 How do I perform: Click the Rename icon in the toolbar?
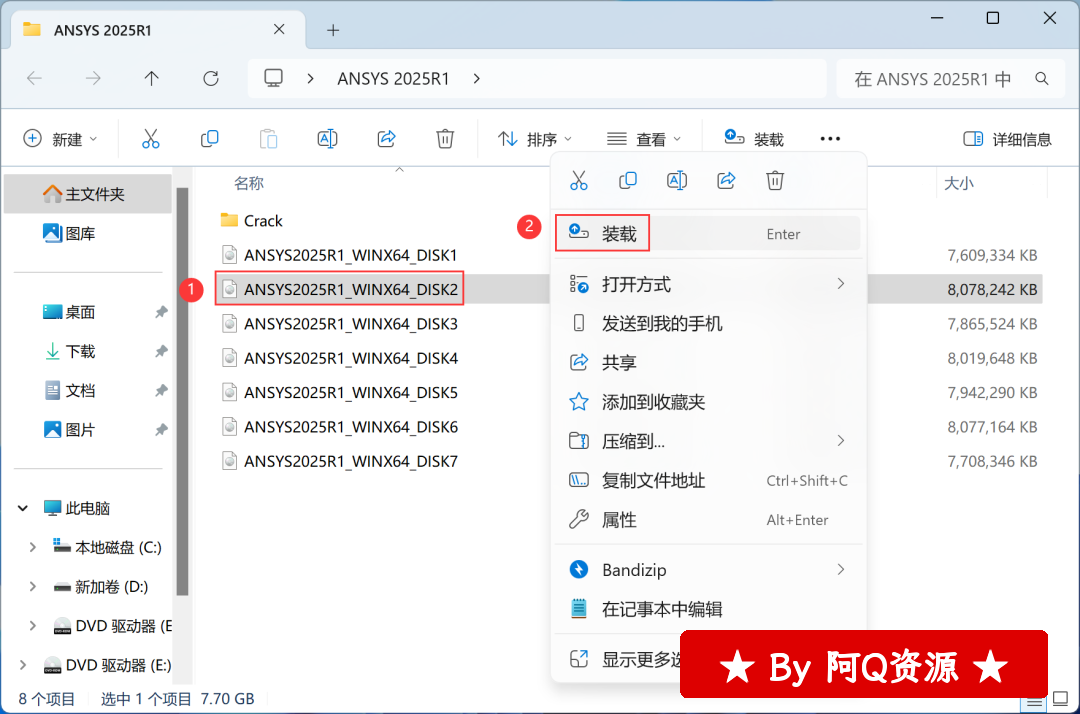click(327, 139)
